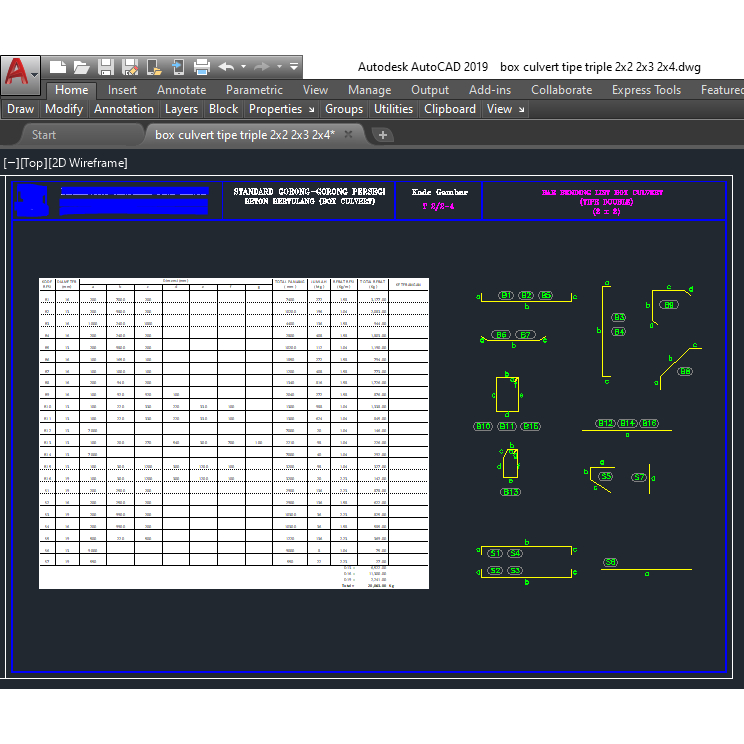Viewport: 744px width, 744px height.
Task: Switch to the Express Tools ribbon tab
Action: 646,90
